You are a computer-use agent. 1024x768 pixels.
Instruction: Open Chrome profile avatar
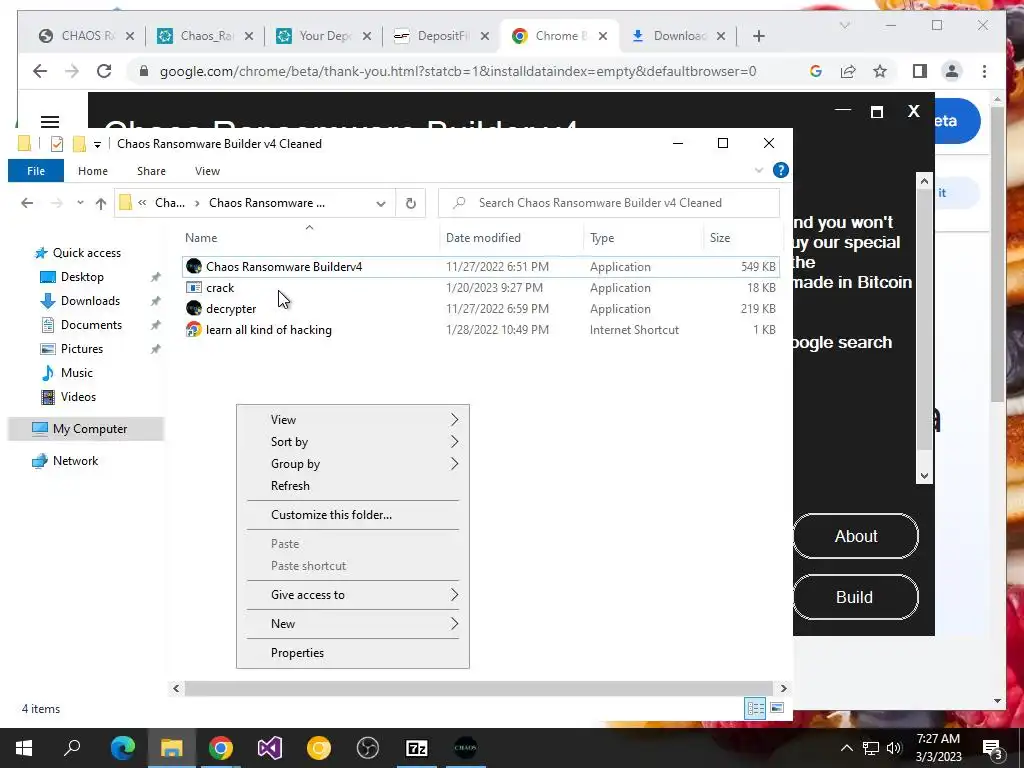(x=952, y=71)
